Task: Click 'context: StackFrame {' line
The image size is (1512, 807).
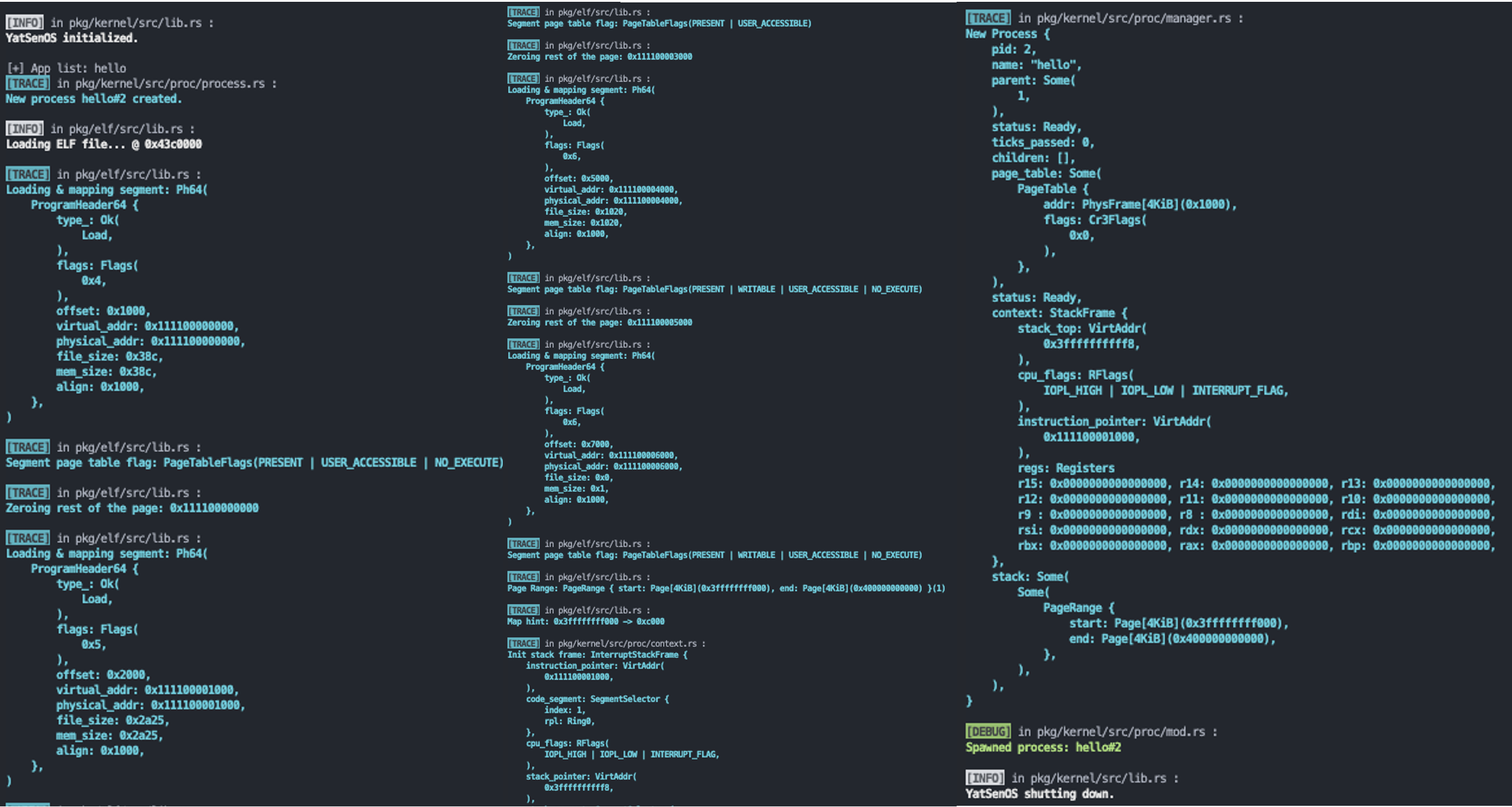Action: 1059,313
